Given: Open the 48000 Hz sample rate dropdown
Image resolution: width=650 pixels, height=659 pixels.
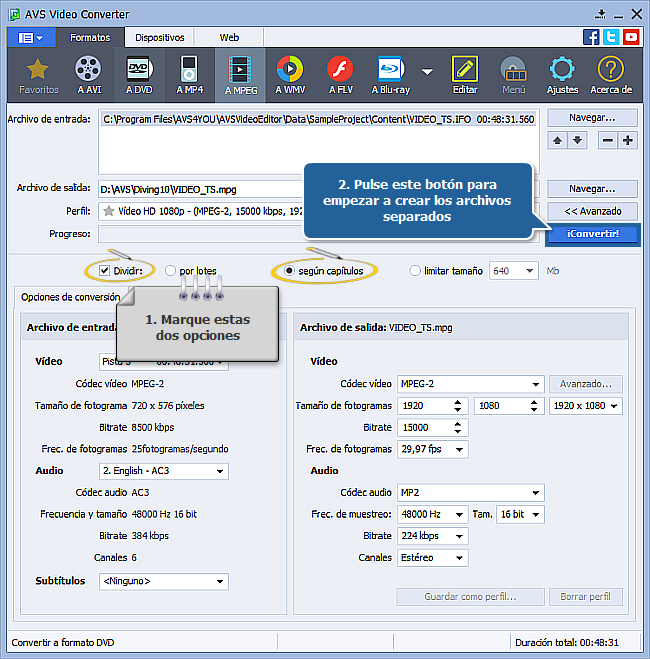Looking at the screenshot, I should (x=432, y=514).
